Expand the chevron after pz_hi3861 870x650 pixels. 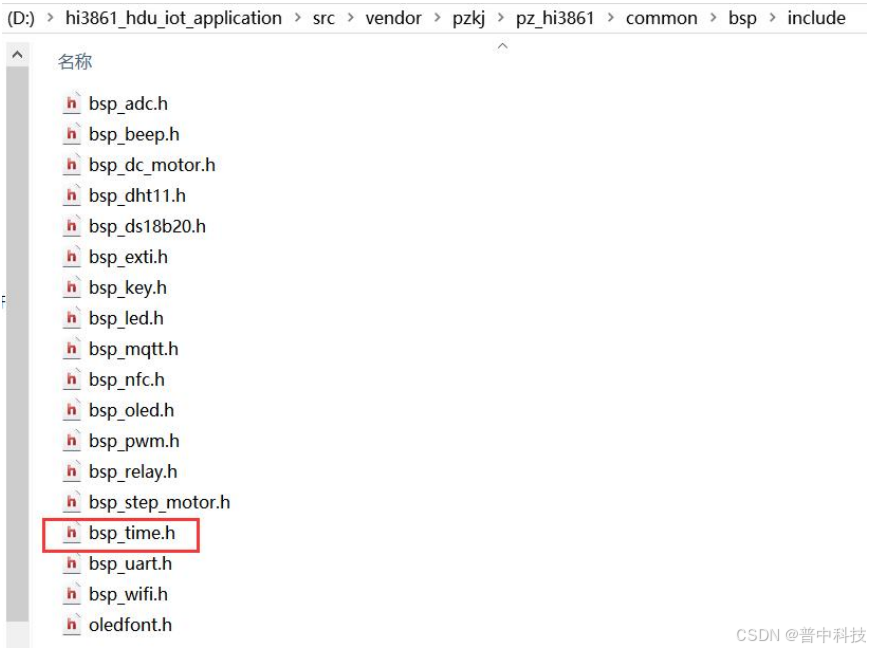pyautogui.click(x=610, y=18)
